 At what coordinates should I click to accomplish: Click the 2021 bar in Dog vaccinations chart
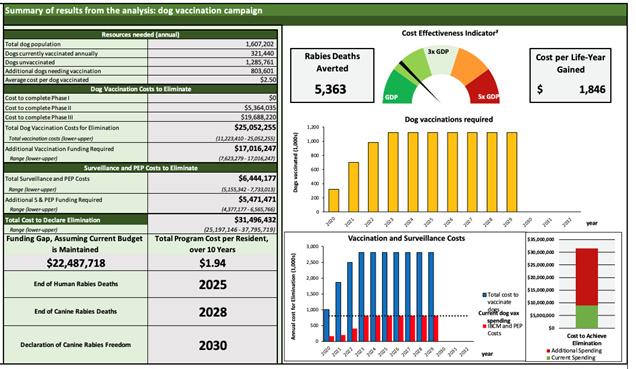tap(353, 187)
